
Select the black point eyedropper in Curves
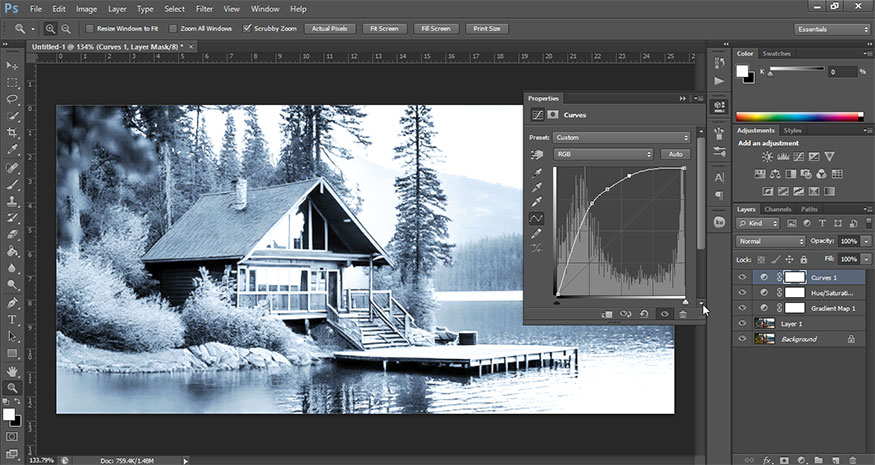coord(537,173)
